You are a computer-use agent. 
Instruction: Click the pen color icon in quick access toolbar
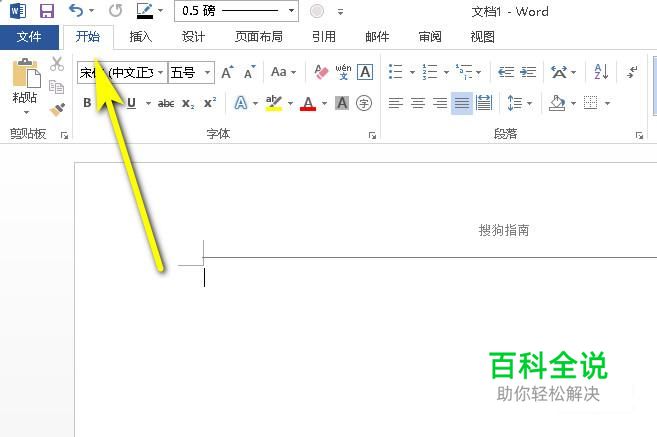(145, 11)
